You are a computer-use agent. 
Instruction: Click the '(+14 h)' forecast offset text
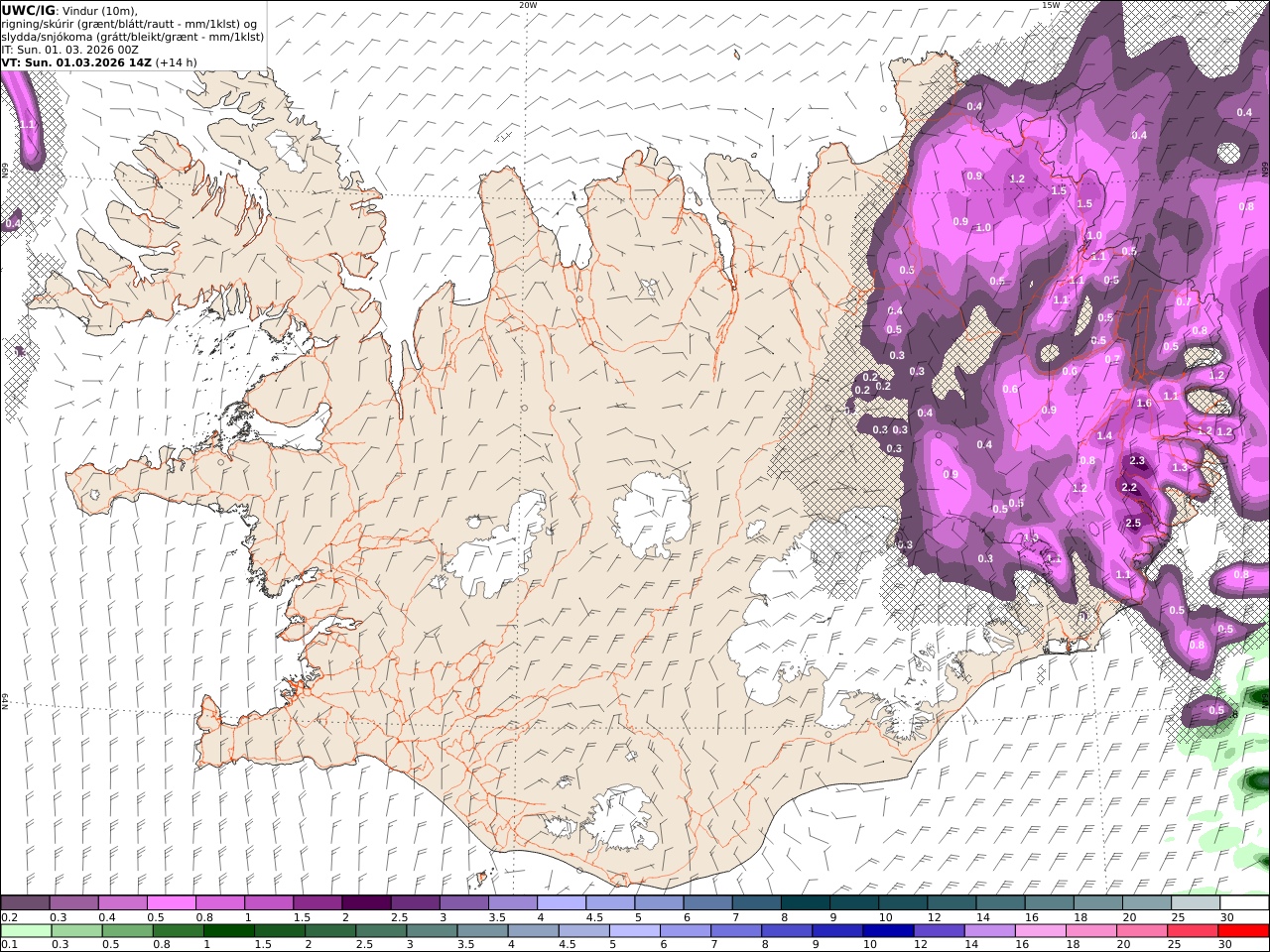(x=177, y=61)
